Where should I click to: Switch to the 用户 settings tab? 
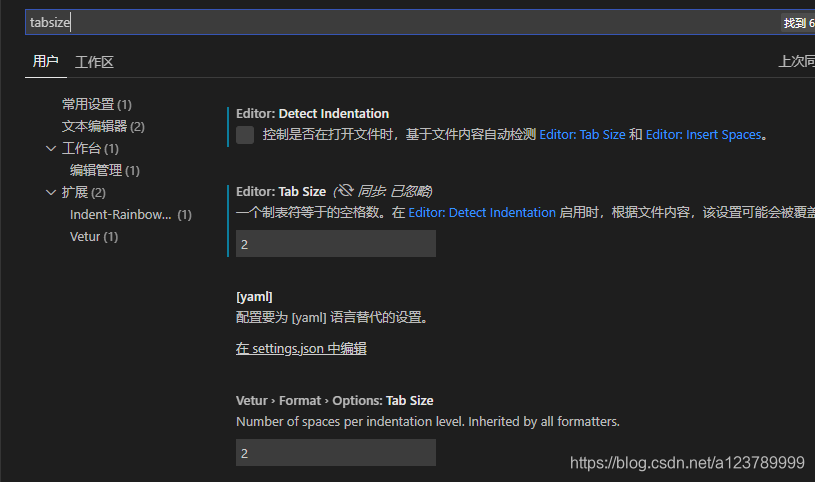46,62
